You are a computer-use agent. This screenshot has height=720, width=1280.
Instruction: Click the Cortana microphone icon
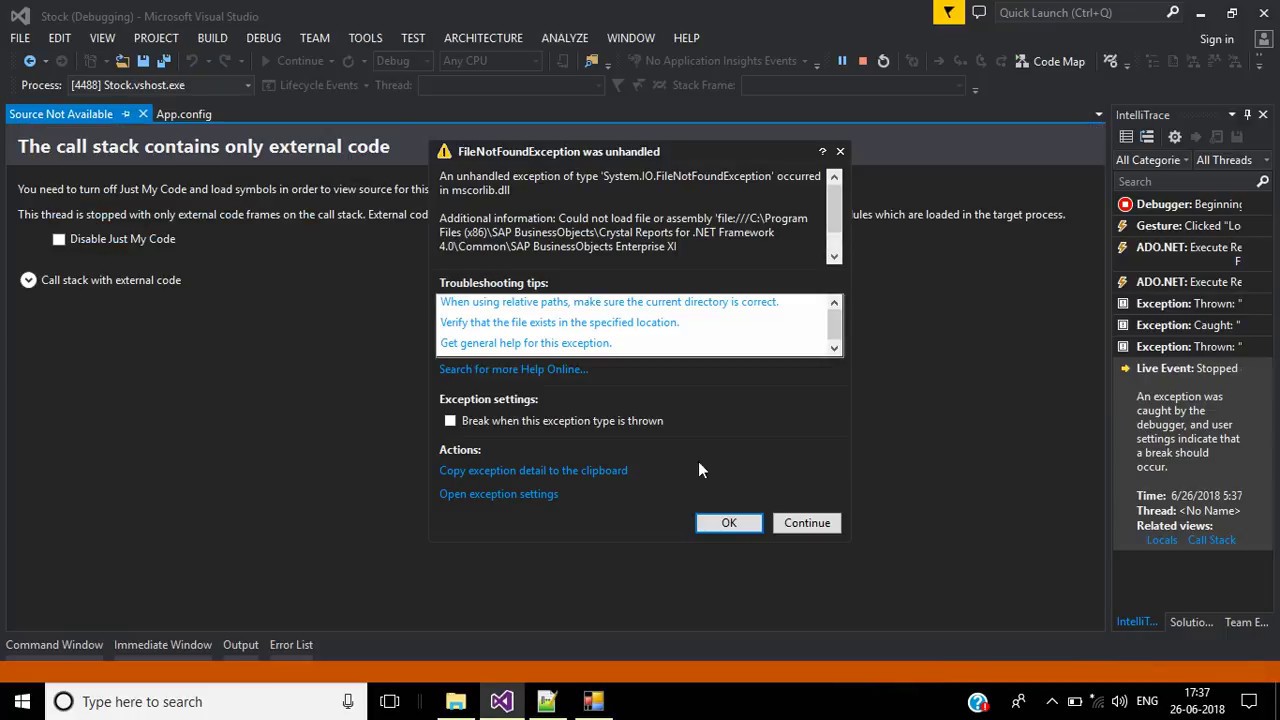[x=348, y=701]
